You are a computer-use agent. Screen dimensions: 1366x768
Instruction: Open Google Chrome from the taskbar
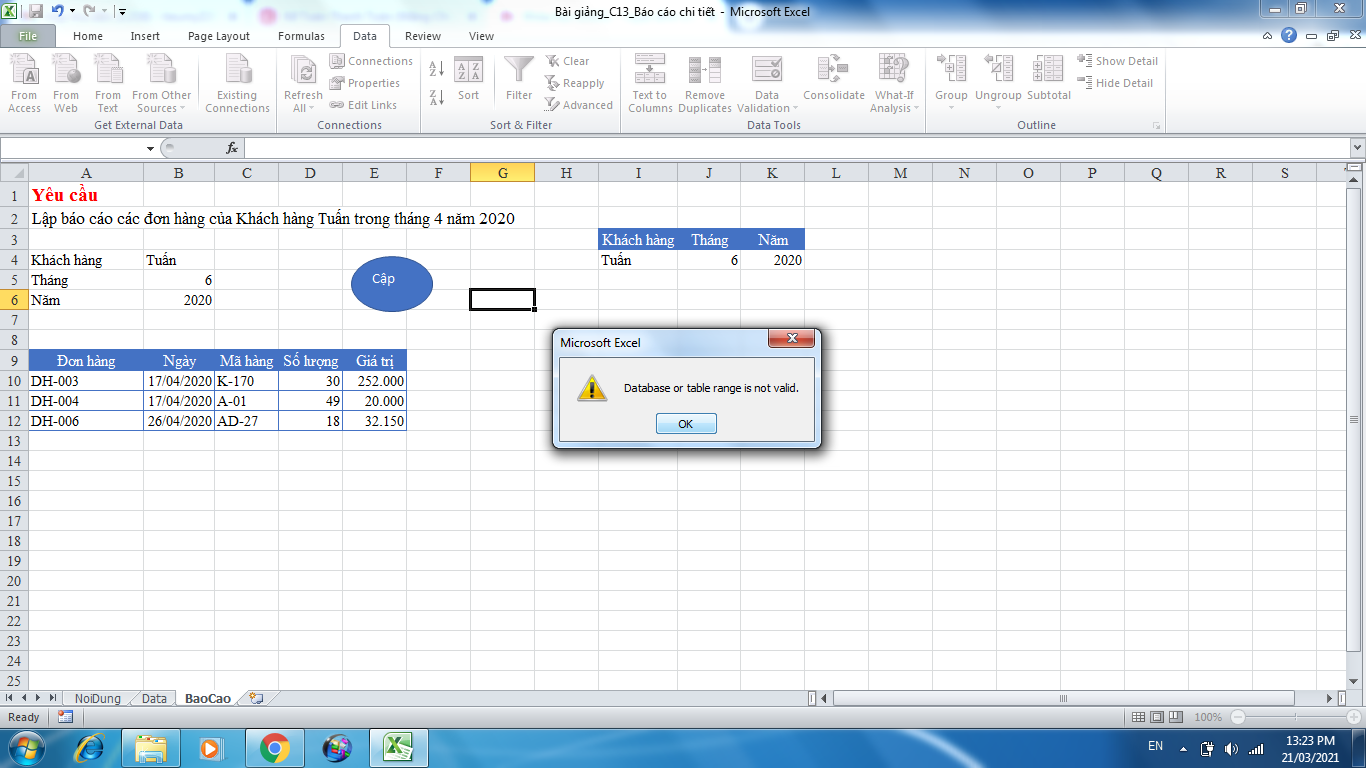[x=274, y=747]
